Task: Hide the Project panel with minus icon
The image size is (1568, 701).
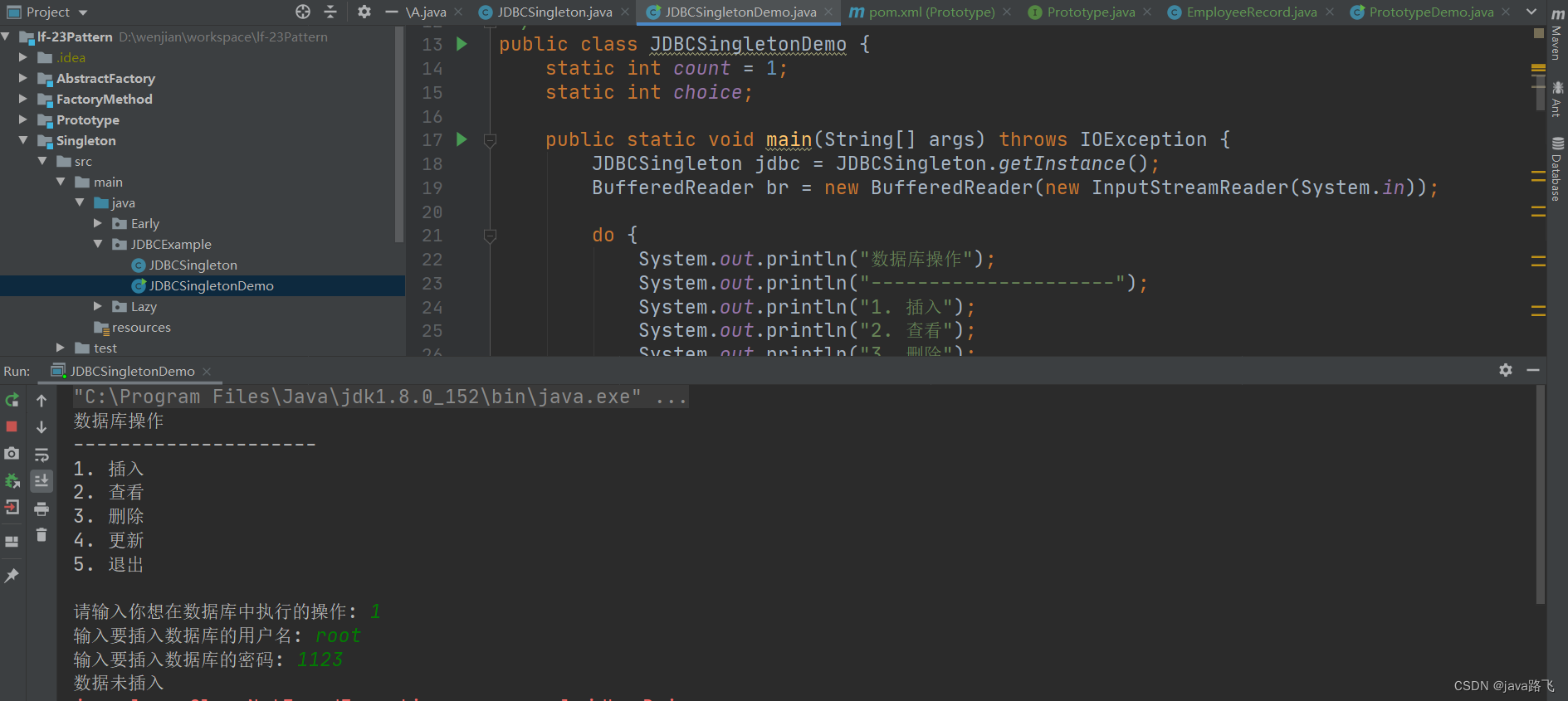Action: [392, 12]
